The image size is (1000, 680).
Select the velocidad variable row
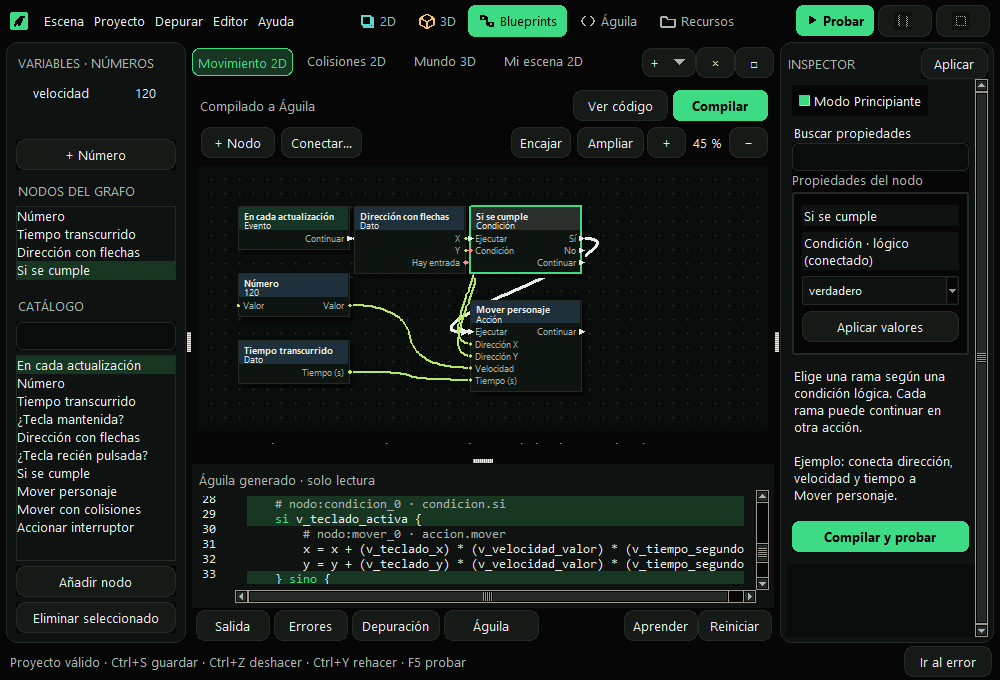pos(94,94)
